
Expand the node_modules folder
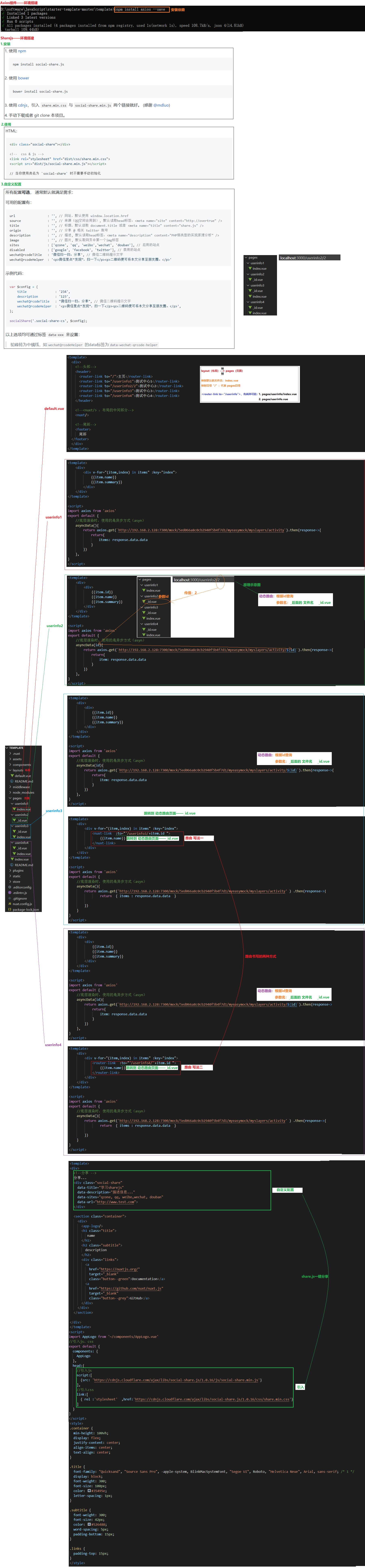10,793
